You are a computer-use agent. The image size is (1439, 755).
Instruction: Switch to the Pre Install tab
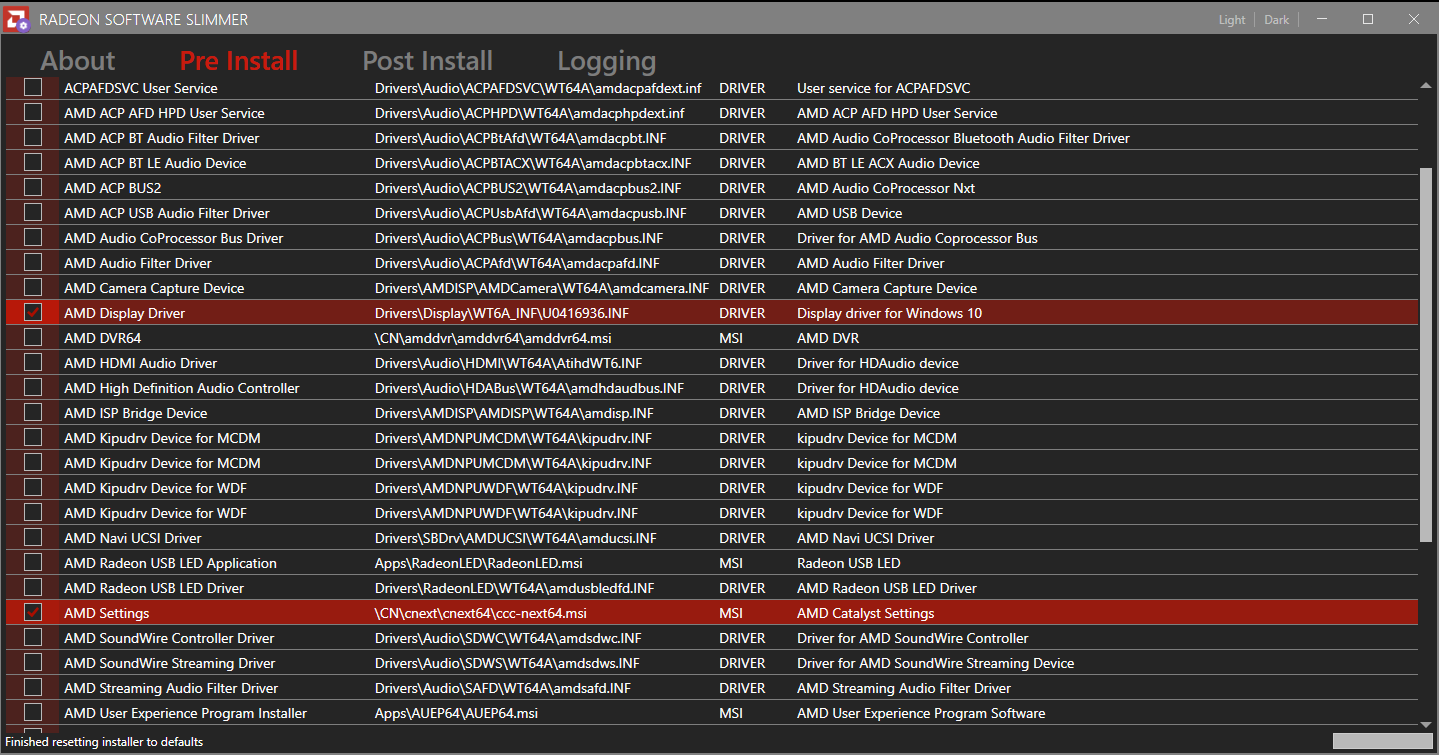(239, 61)
